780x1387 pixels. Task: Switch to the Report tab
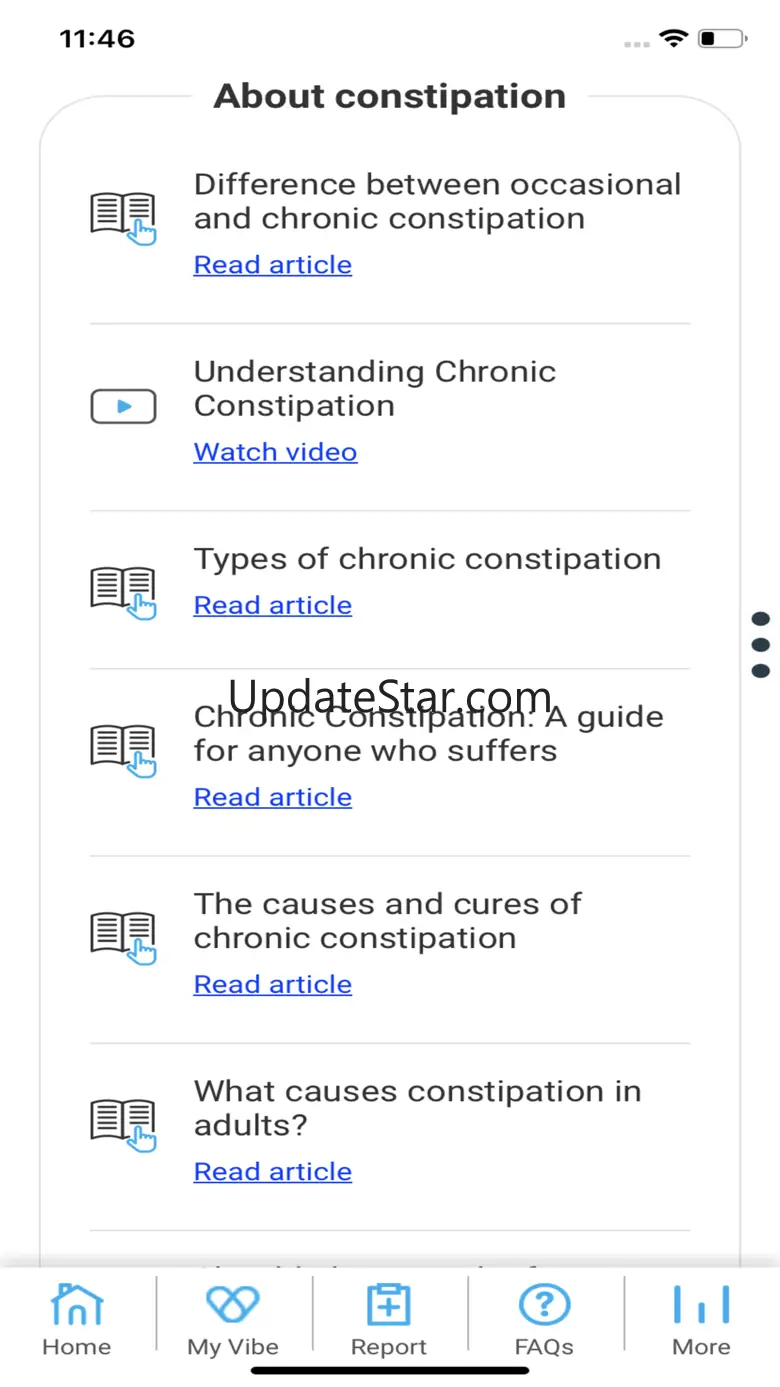click(x=389, y=1319)
